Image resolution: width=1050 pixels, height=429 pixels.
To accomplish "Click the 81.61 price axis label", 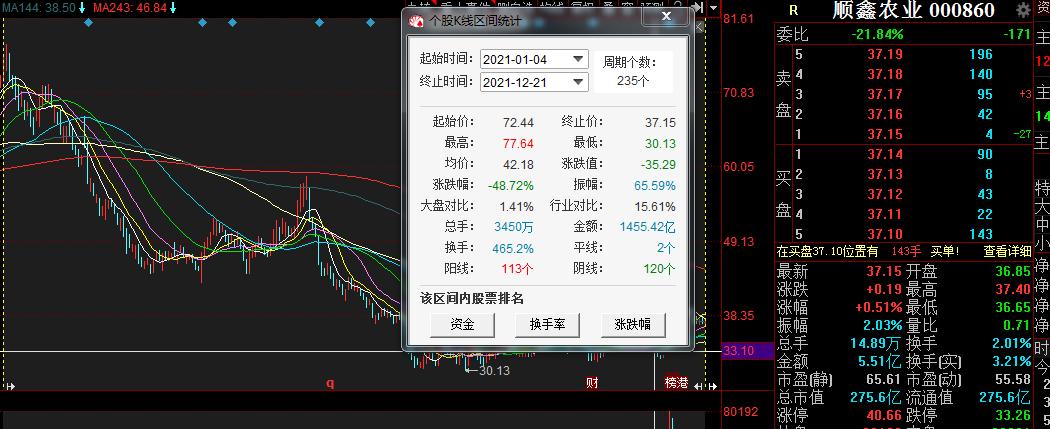I will [x=739, y=18].
